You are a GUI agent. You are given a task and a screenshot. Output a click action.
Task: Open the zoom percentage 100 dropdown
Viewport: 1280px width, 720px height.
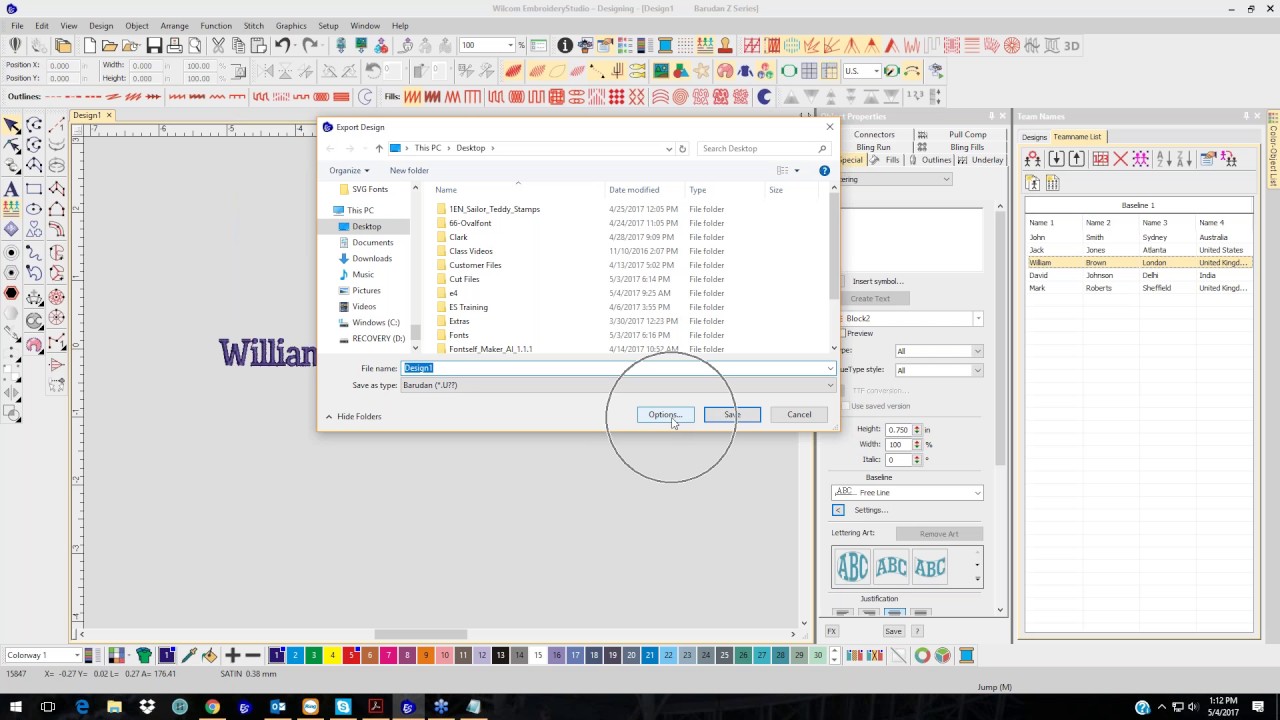(510, 45)
